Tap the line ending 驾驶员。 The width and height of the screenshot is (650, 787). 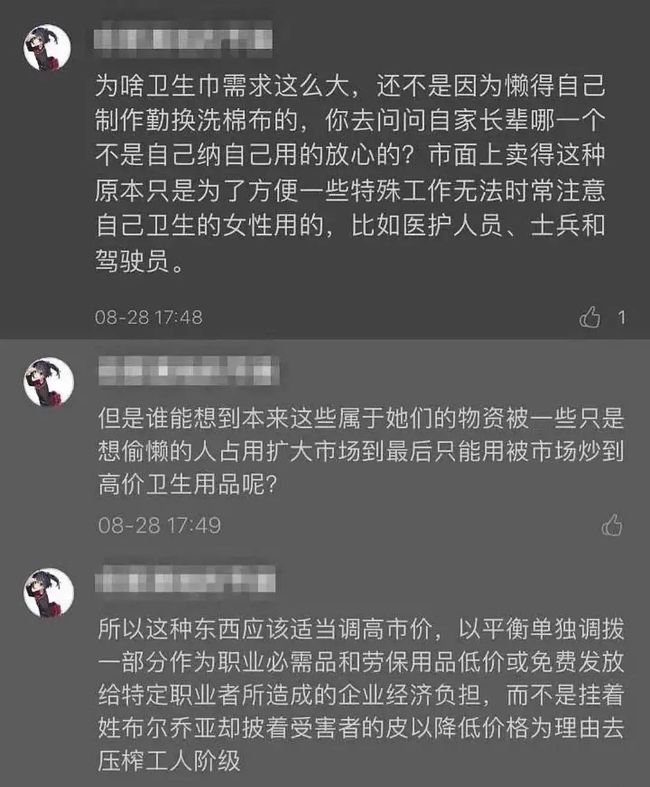[140, 260]
